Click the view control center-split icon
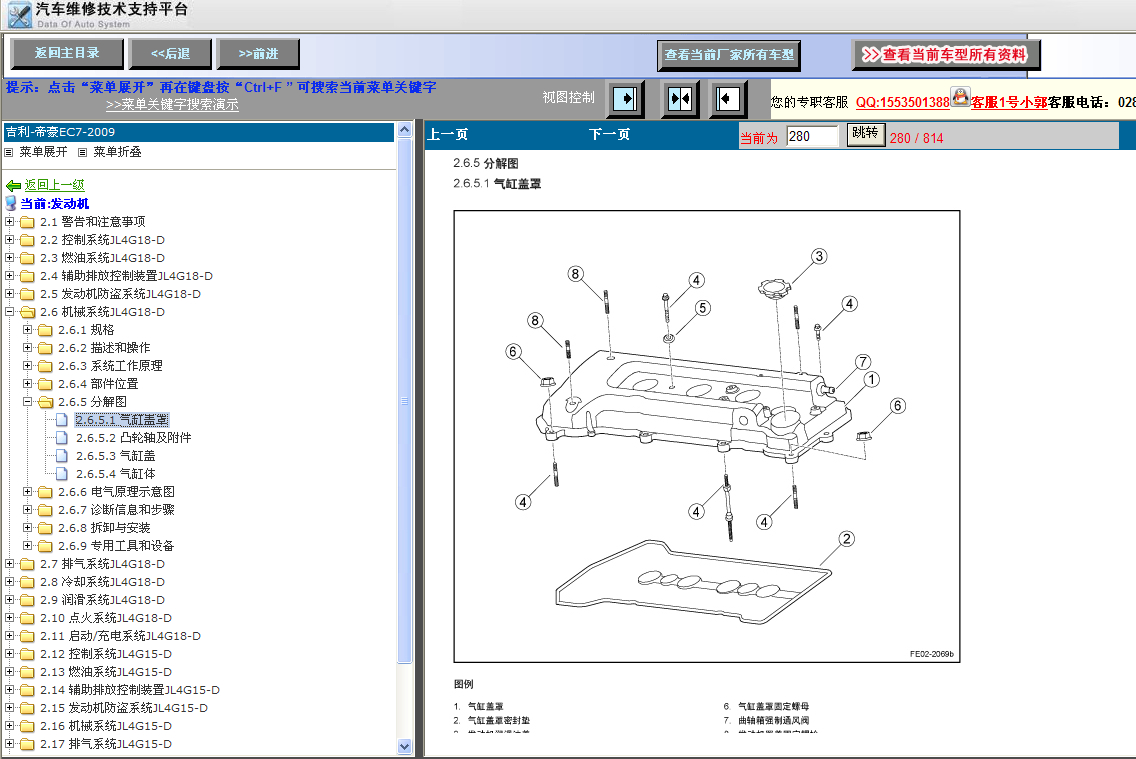1136x759 pixels. click(680, 98)
